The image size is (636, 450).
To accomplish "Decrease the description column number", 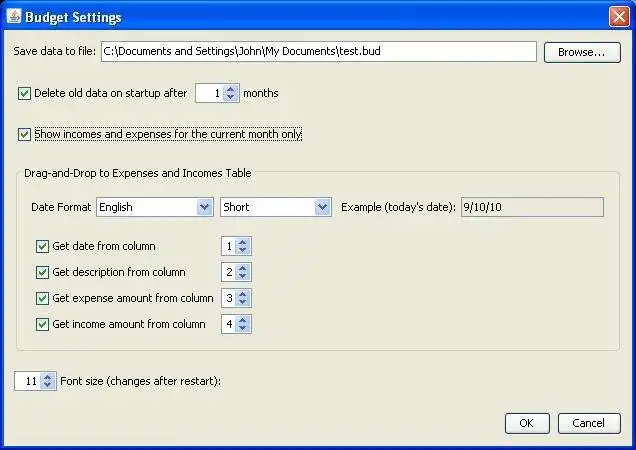I will coord(243,276).
